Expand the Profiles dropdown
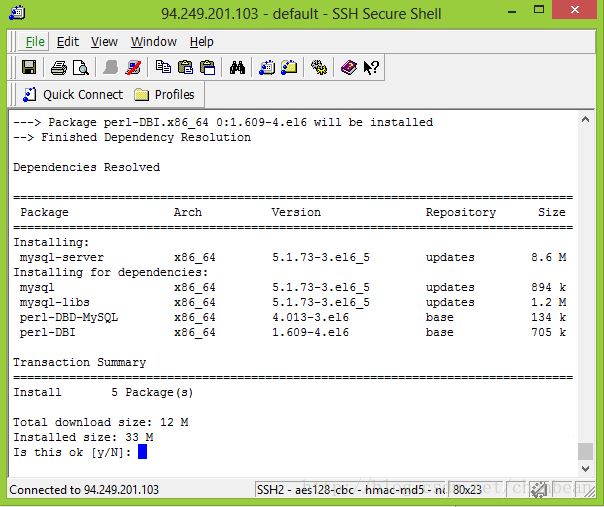Viewport: 604px width, 507px height. tap(165, 95)
